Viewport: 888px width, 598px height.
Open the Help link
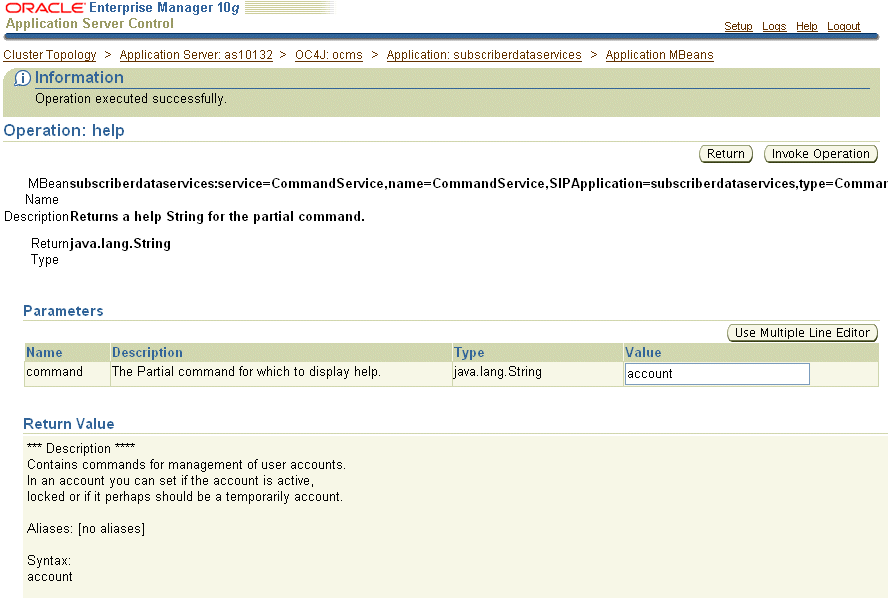[806, 26]
